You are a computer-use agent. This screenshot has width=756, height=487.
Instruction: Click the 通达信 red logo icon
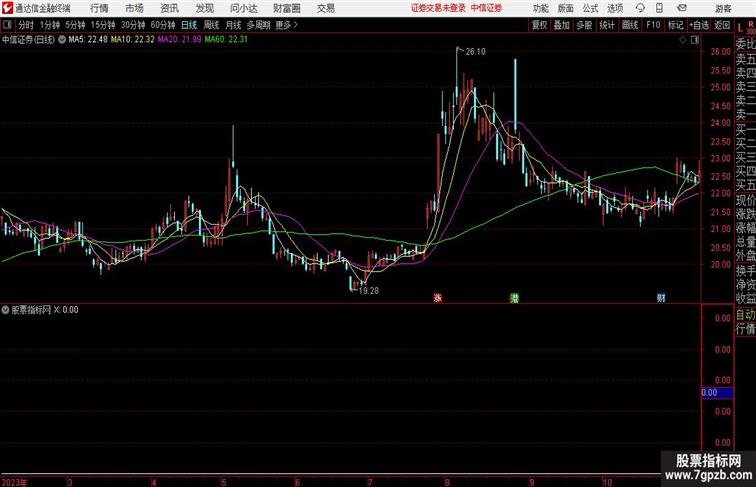pyautogui.click(x=7, y=8)
